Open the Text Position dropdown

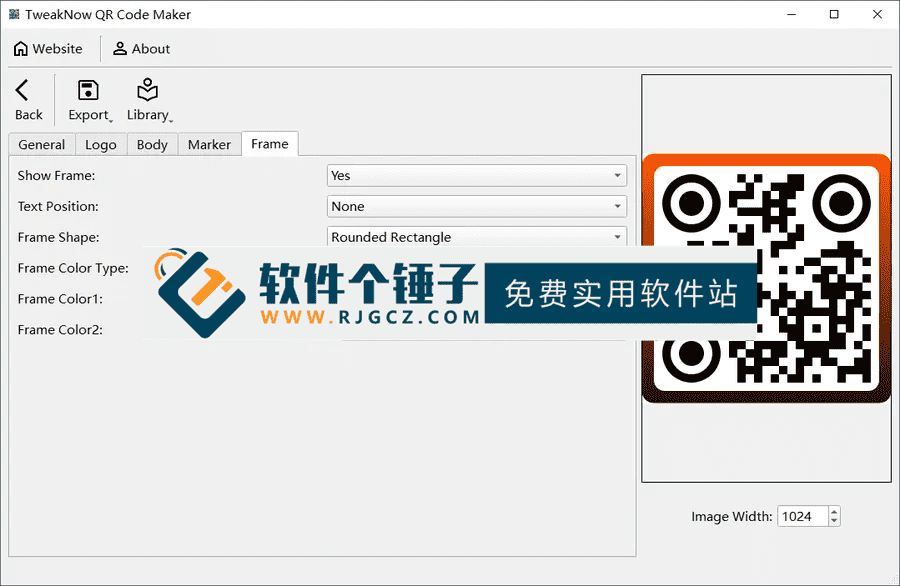(477, 206)
